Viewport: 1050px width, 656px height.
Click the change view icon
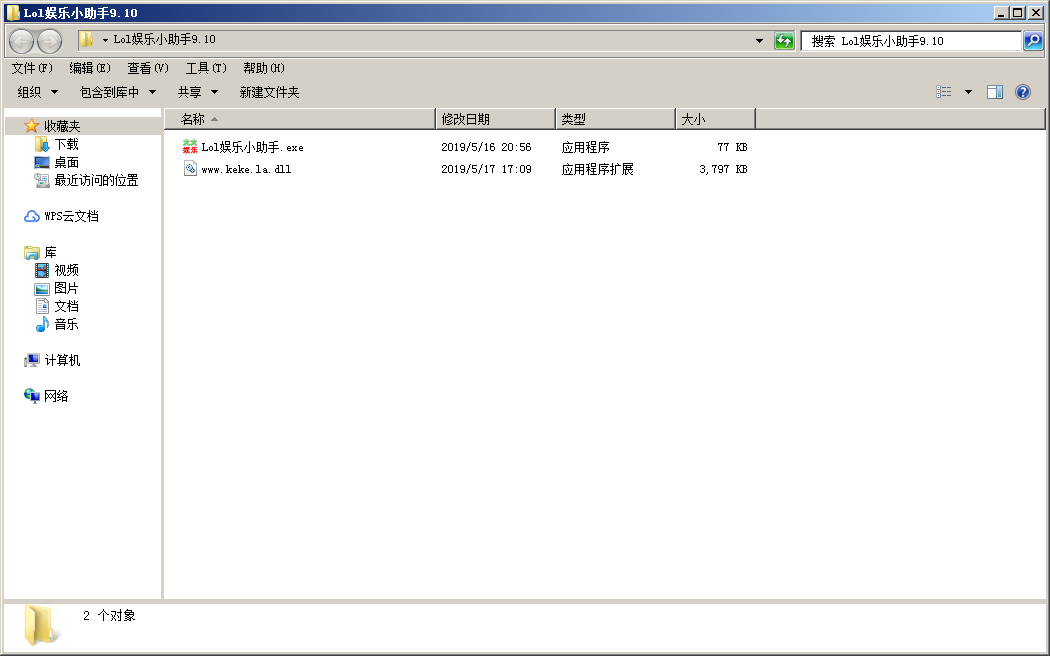point(944,92)
